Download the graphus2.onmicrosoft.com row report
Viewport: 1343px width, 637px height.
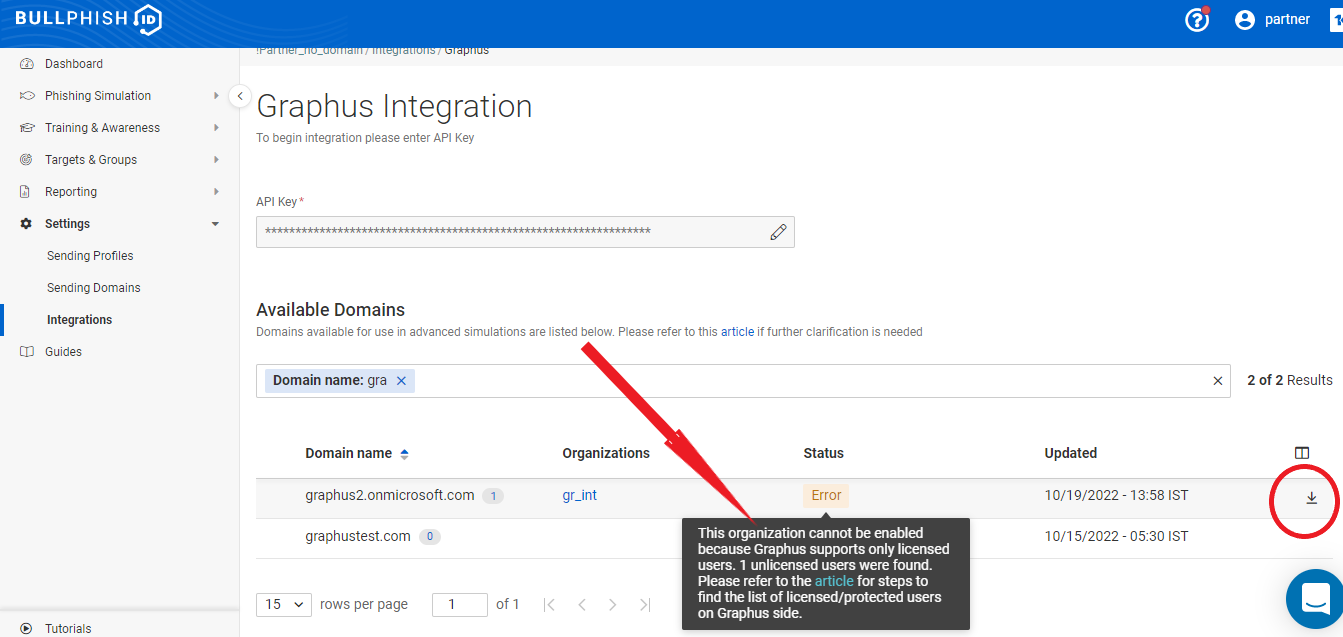coord(1312,498)
